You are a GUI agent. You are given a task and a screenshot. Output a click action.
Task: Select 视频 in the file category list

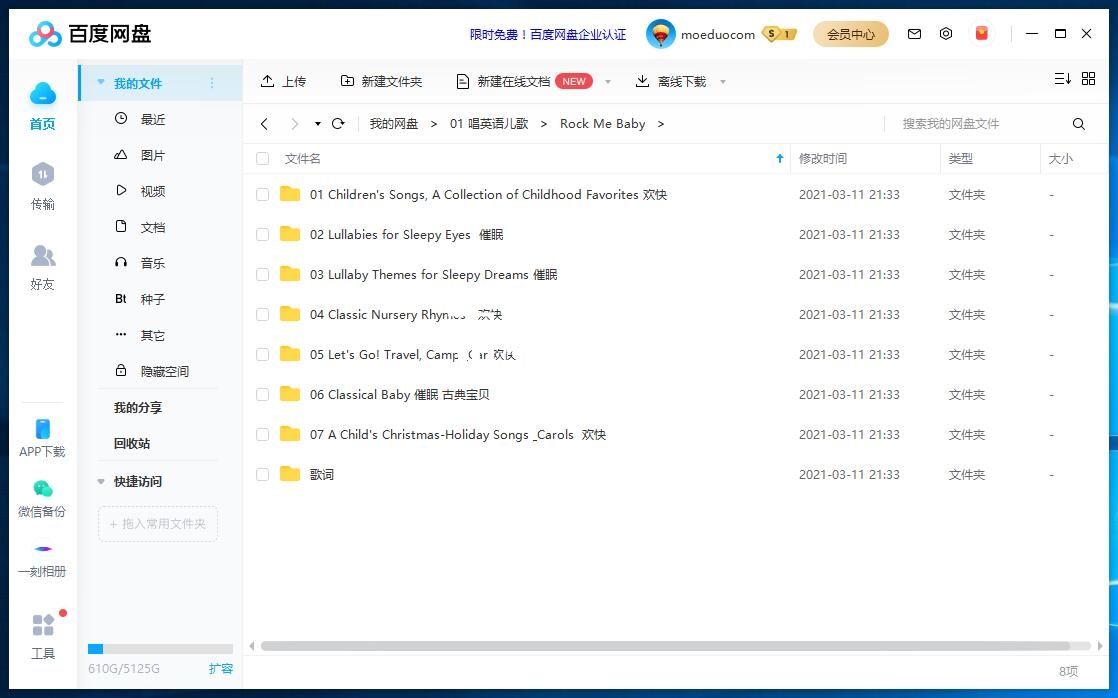(x=152, y=191)
